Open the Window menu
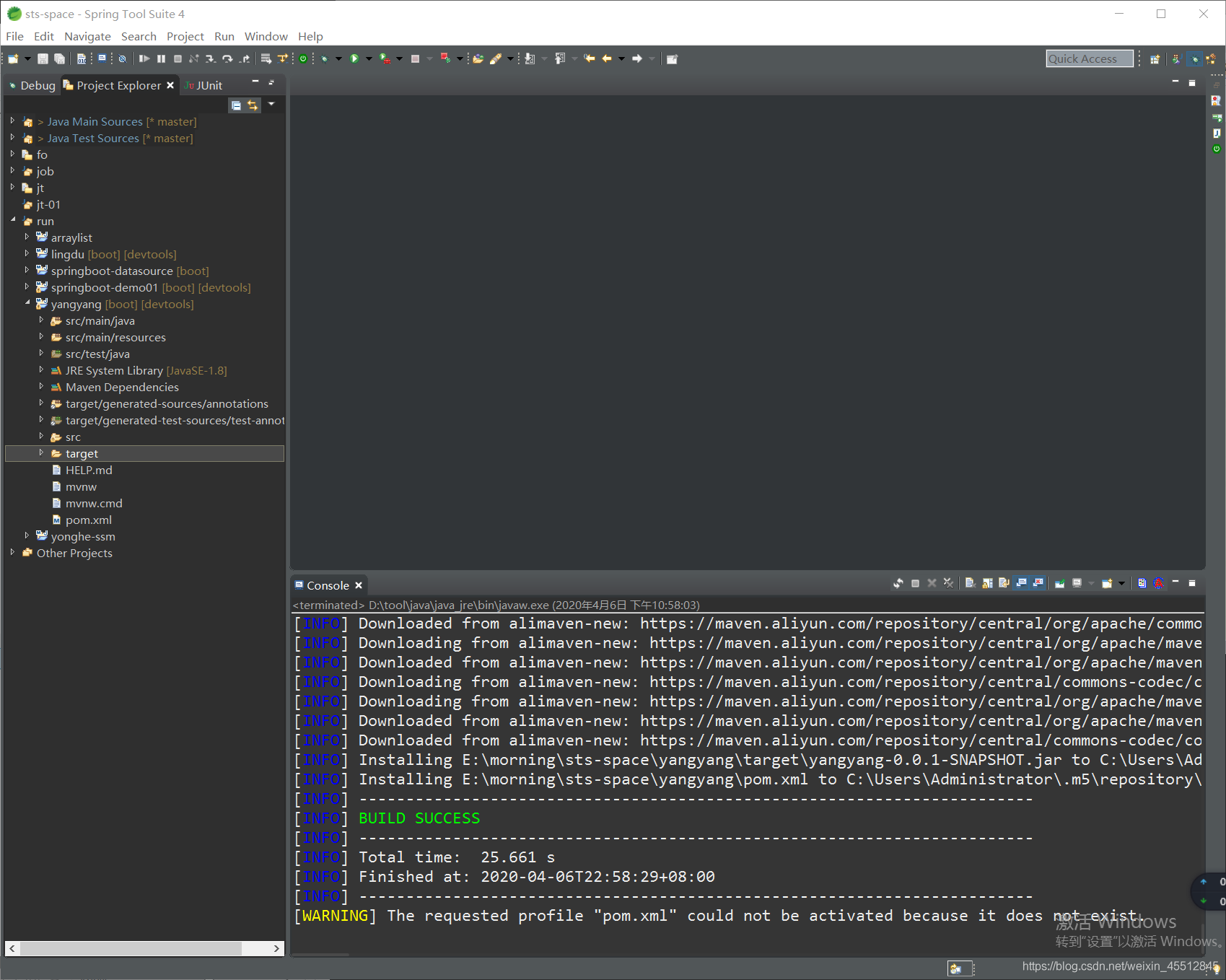This screenshot has width=1226, height=980. (266, 36)
